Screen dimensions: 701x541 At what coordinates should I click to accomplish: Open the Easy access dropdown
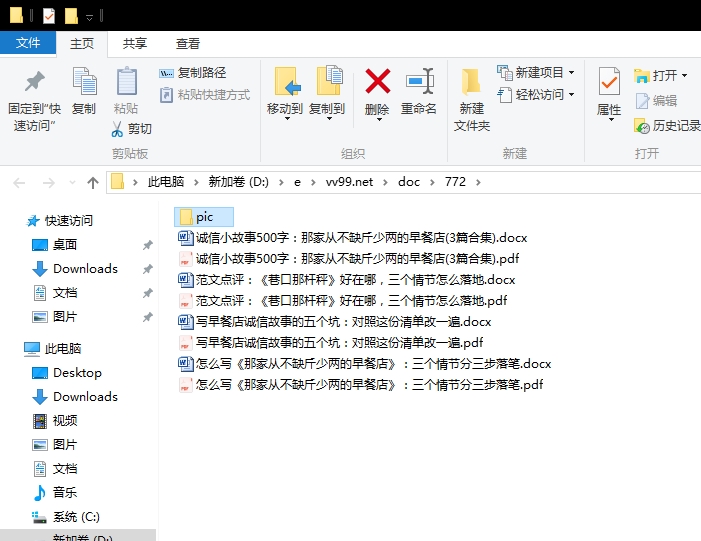coord(536,95)
